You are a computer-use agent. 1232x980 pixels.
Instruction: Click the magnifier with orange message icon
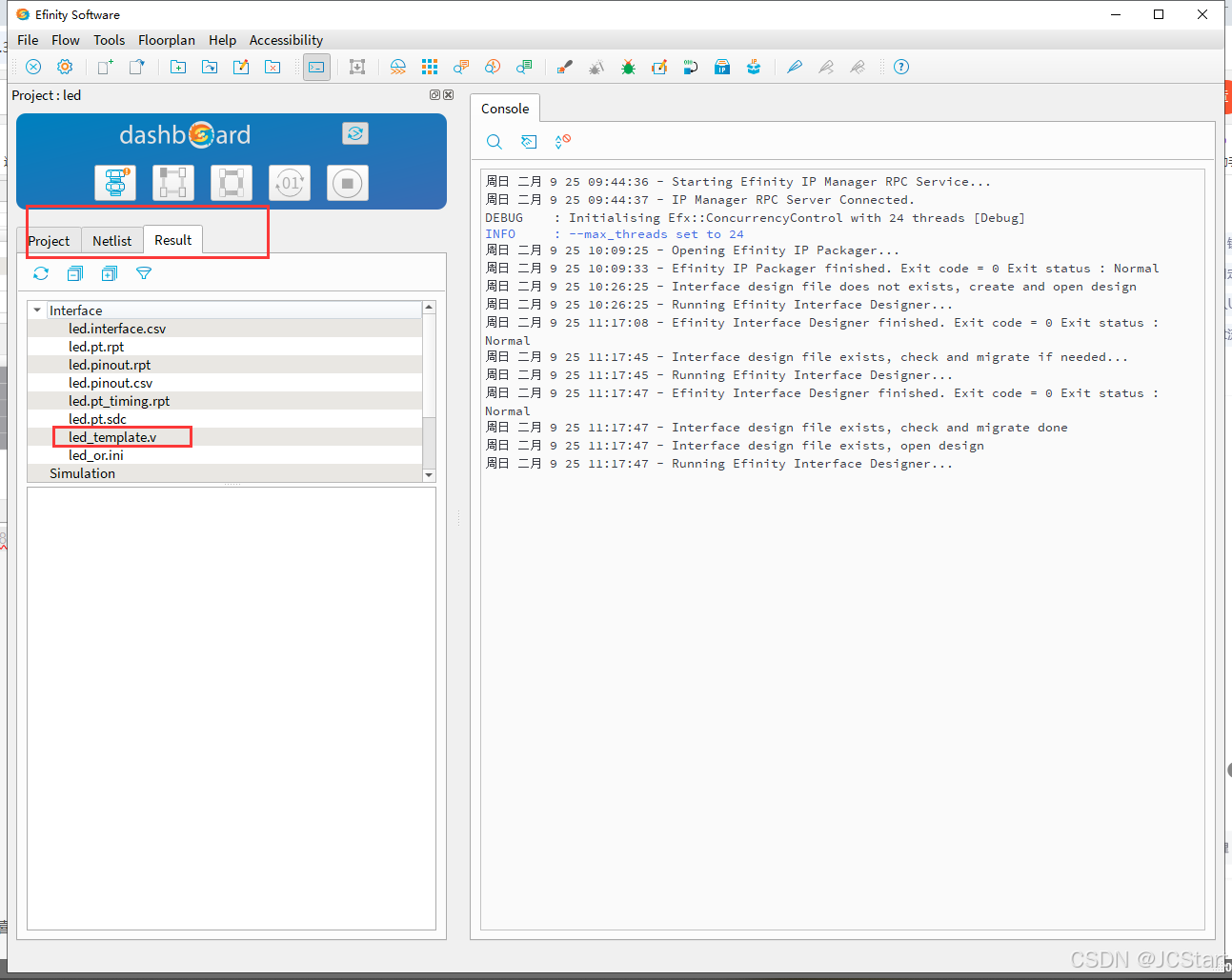(461, 67)
